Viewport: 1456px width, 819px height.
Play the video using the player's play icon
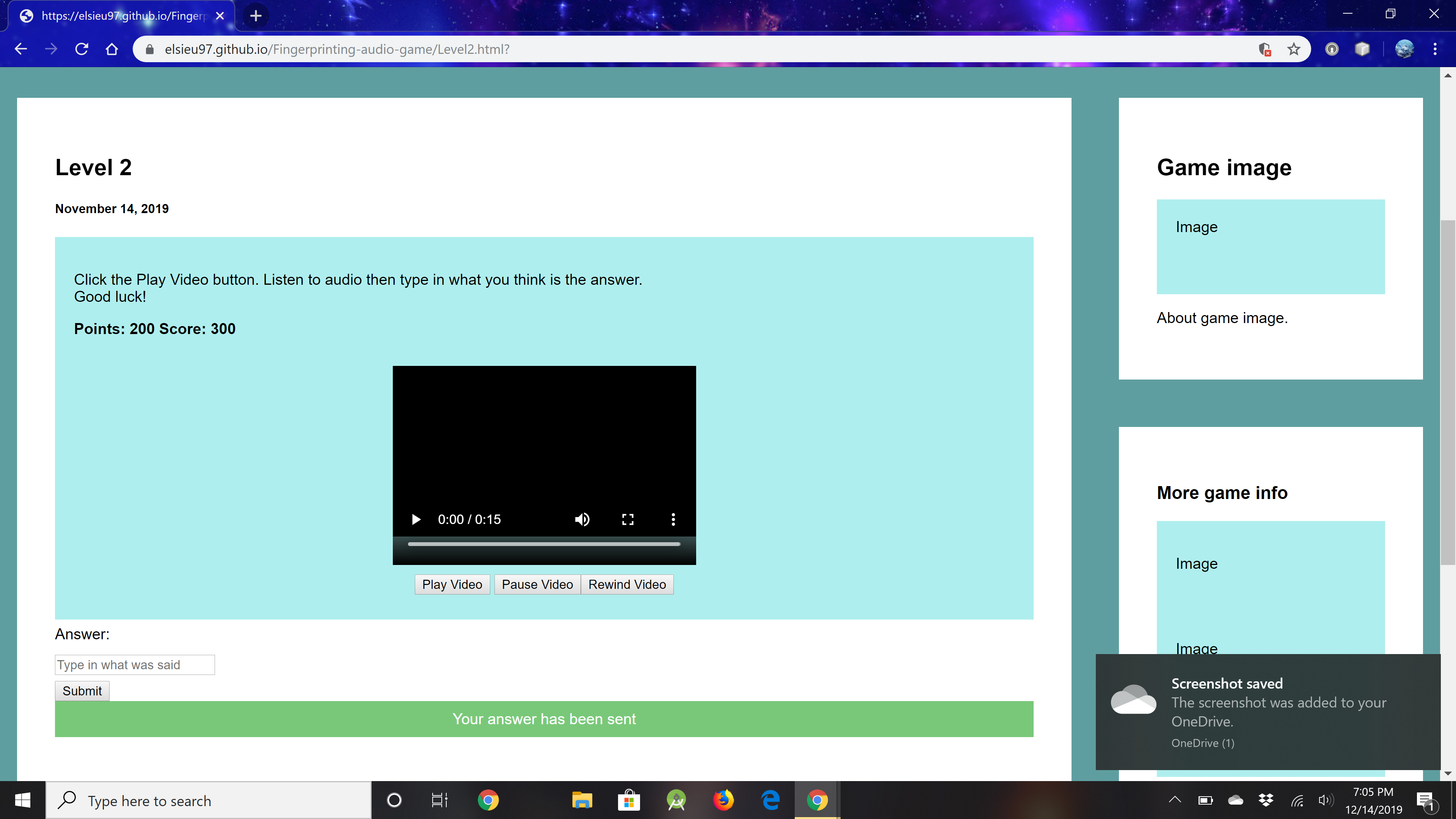pos(416,519)
